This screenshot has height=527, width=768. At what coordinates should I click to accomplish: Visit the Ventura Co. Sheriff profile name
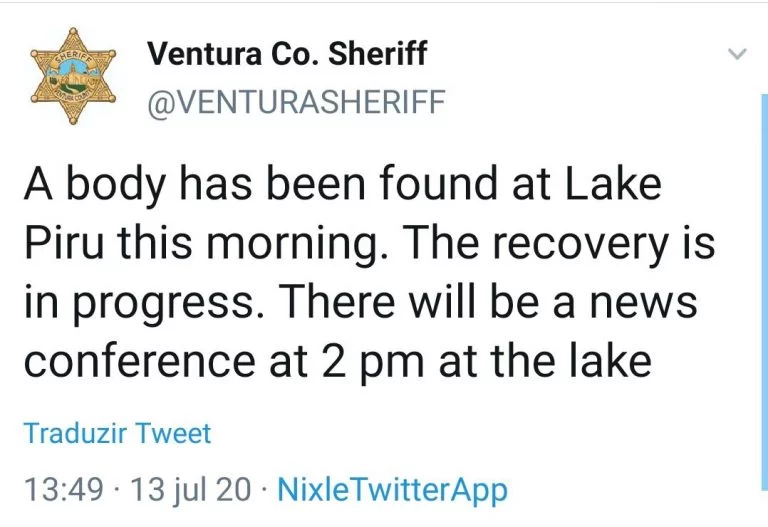tap(287, 53)
